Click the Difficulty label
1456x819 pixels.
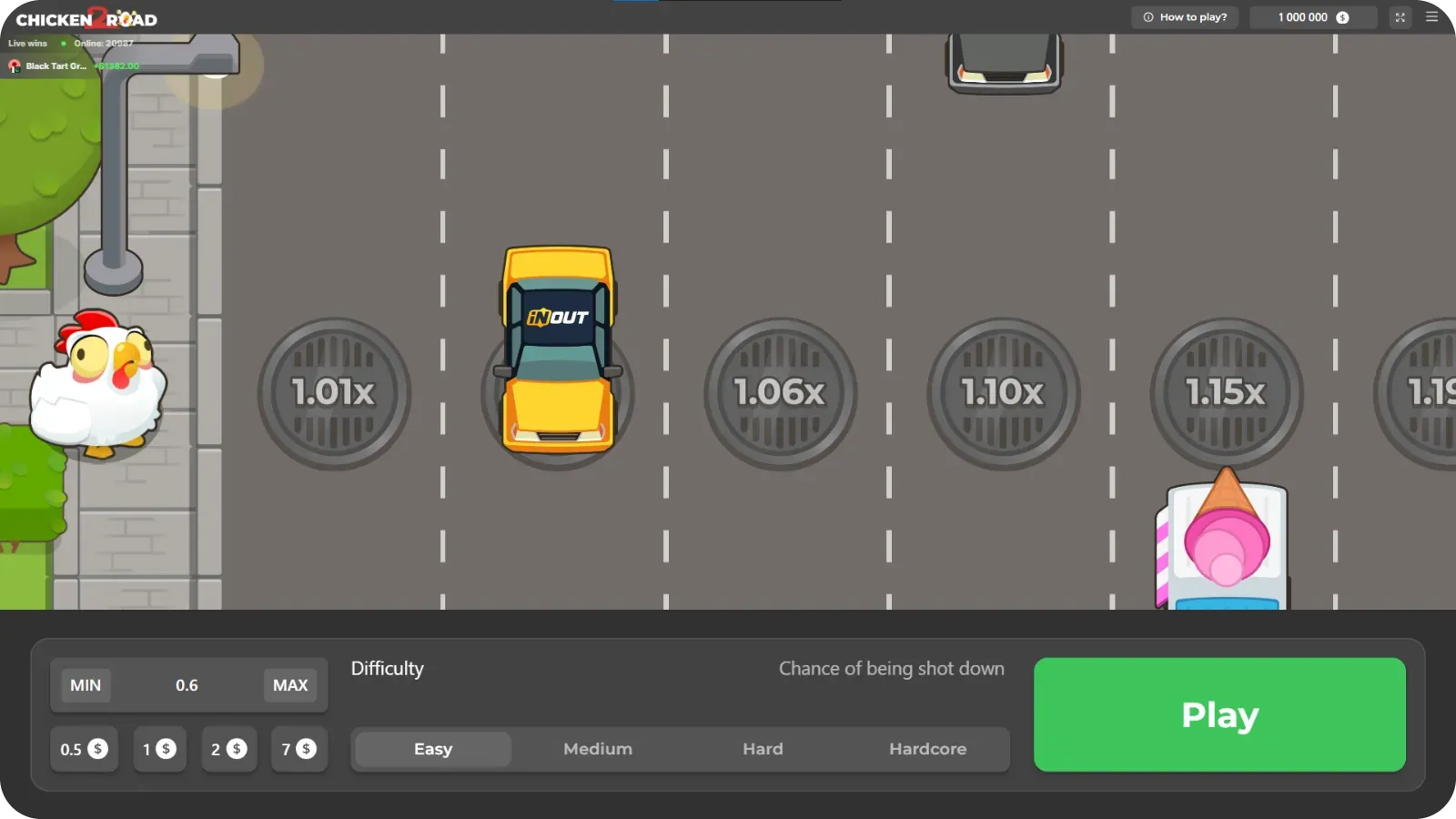pyautogui.click(x=388, y=669)
